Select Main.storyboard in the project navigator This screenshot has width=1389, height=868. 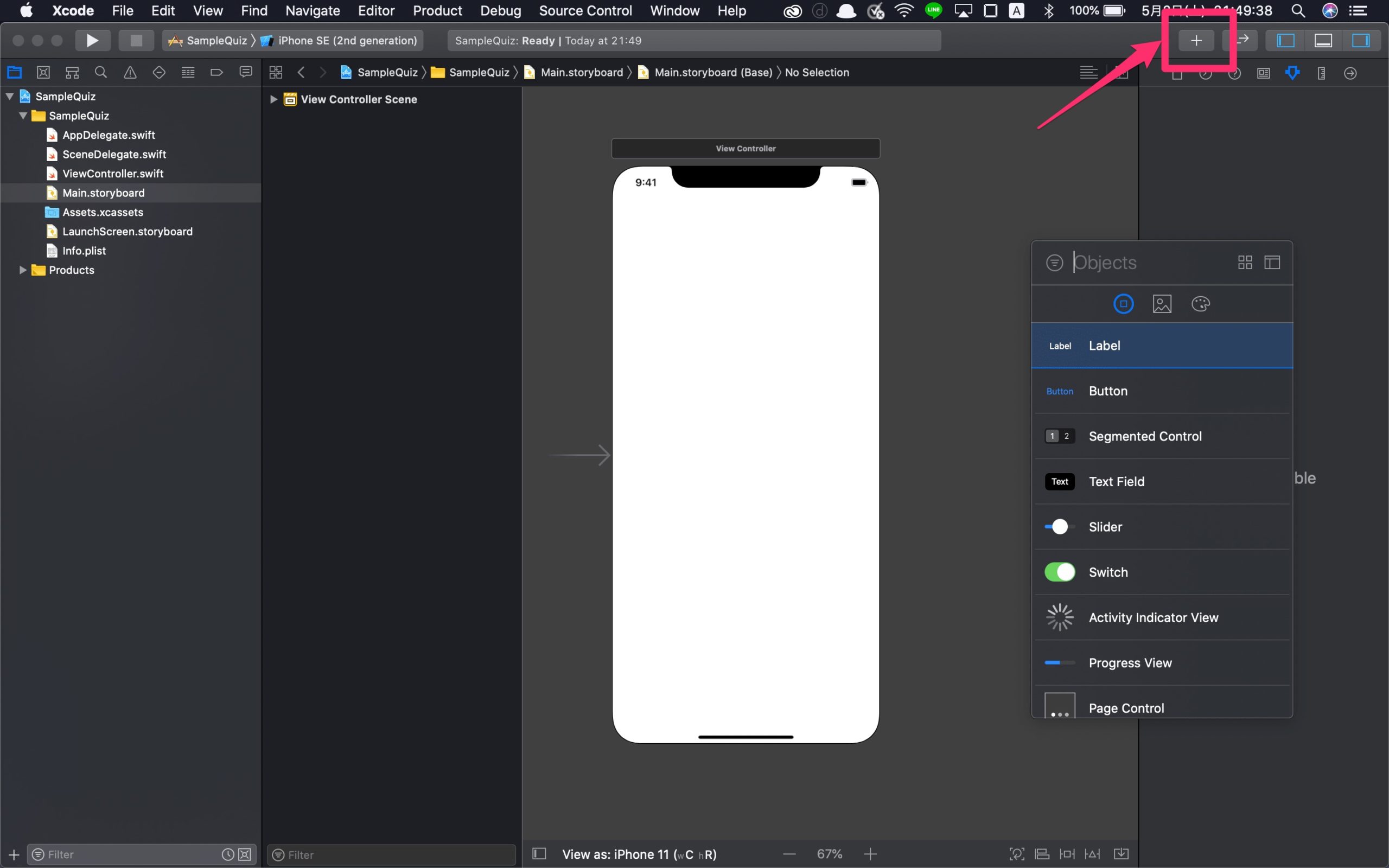click(x=104, y=192)
